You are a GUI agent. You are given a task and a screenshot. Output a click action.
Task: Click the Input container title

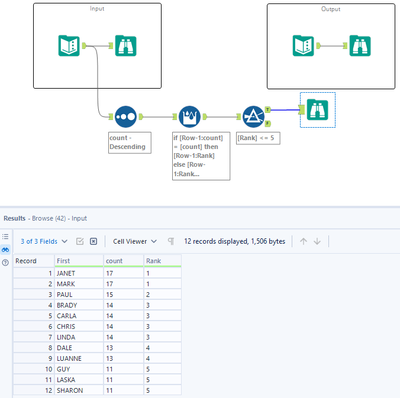97,9
